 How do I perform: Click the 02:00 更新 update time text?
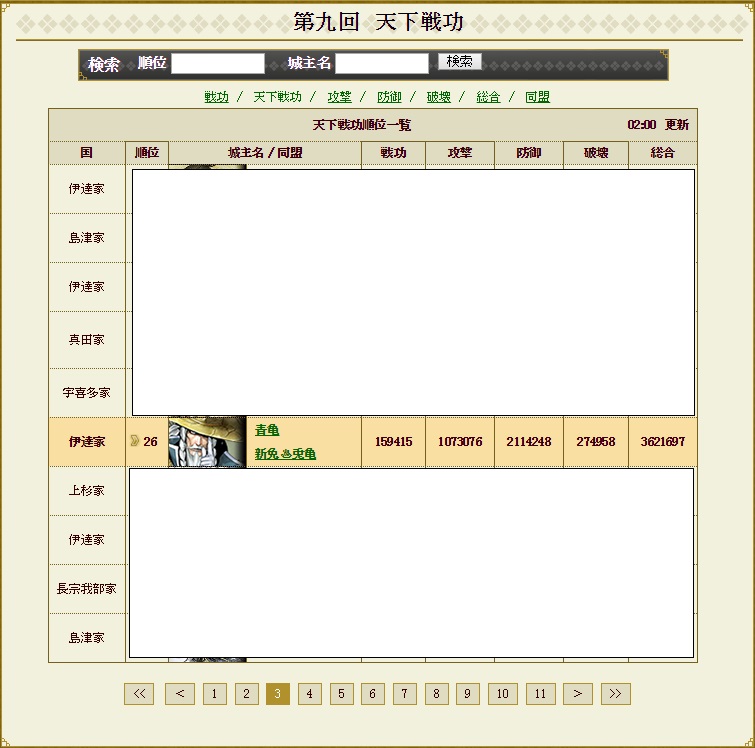tap(658, 125)
